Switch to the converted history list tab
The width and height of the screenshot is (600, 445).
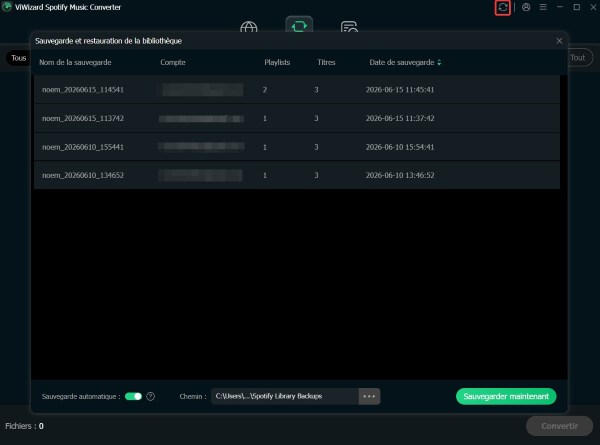point(349,27)
